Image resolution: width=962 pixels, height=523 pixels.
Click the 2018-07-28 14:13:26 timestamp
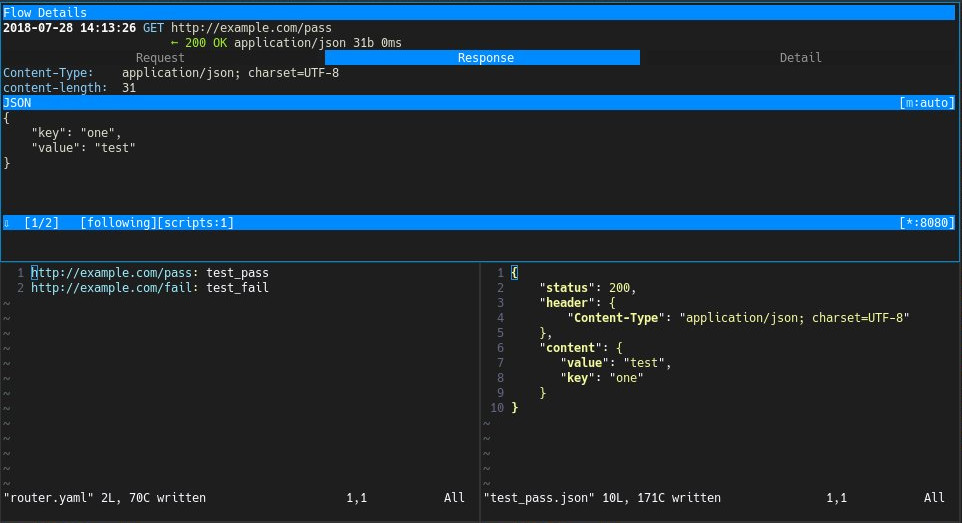pos(69,28)
